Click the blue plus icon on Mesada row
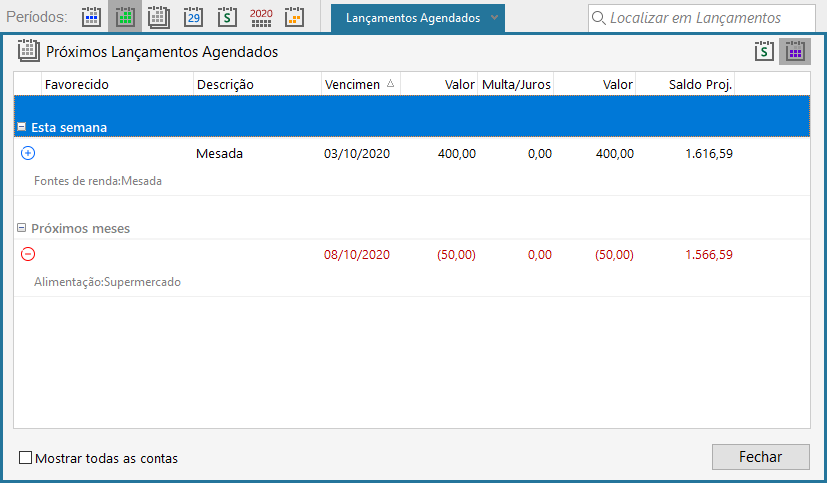This screenshot has width=827, height=483. (x=28, y=153)
